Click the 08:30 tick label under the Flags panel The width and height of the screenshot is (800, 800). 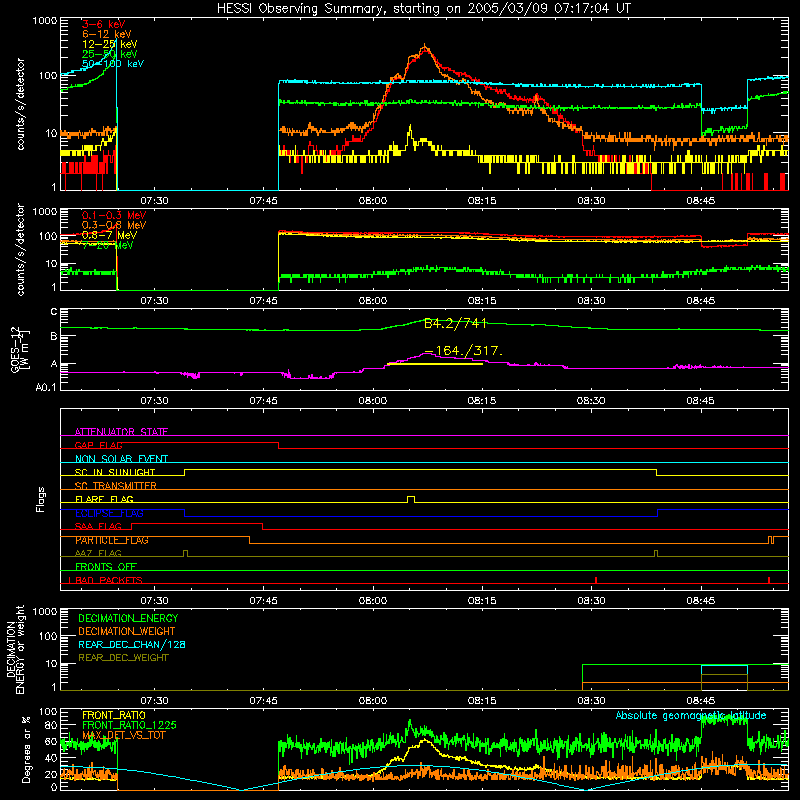(591, 601)
